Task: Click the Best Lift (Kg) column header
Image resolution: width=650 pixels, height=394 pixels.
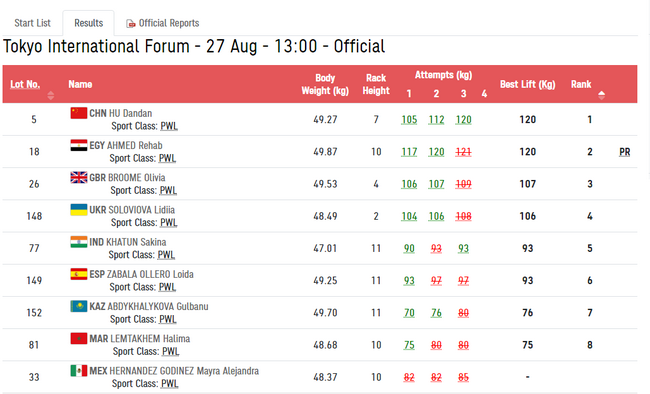Action: coord(527,84)
